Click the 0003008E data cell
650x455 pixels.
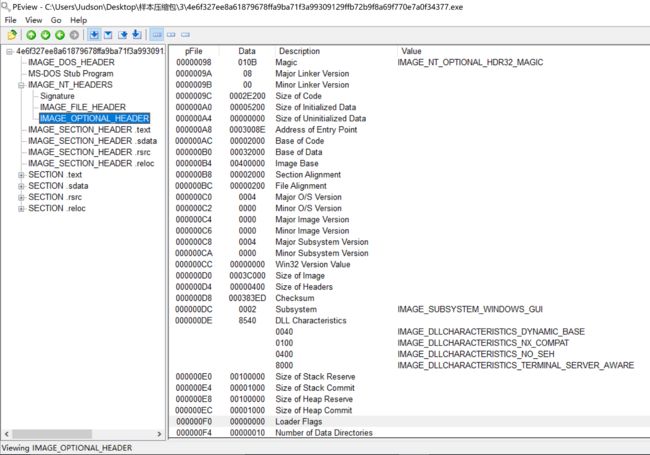(x=247, y=129)
